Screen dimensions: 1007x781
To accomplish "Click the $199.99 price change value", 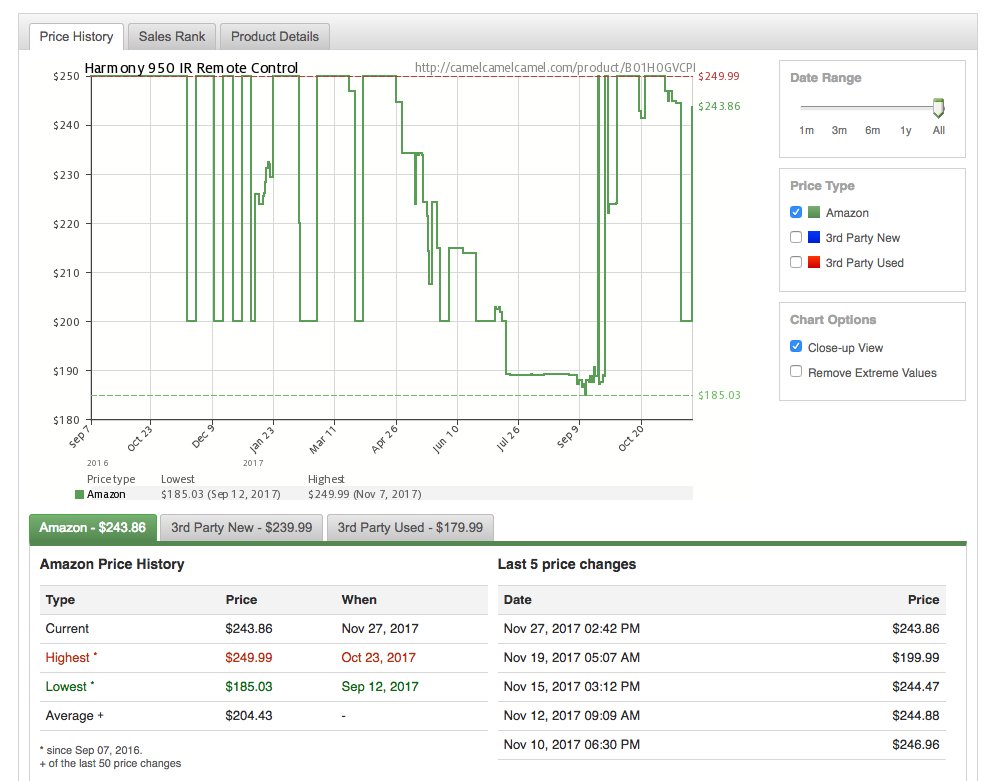I will pyautogui.click(x=915, y=658).
